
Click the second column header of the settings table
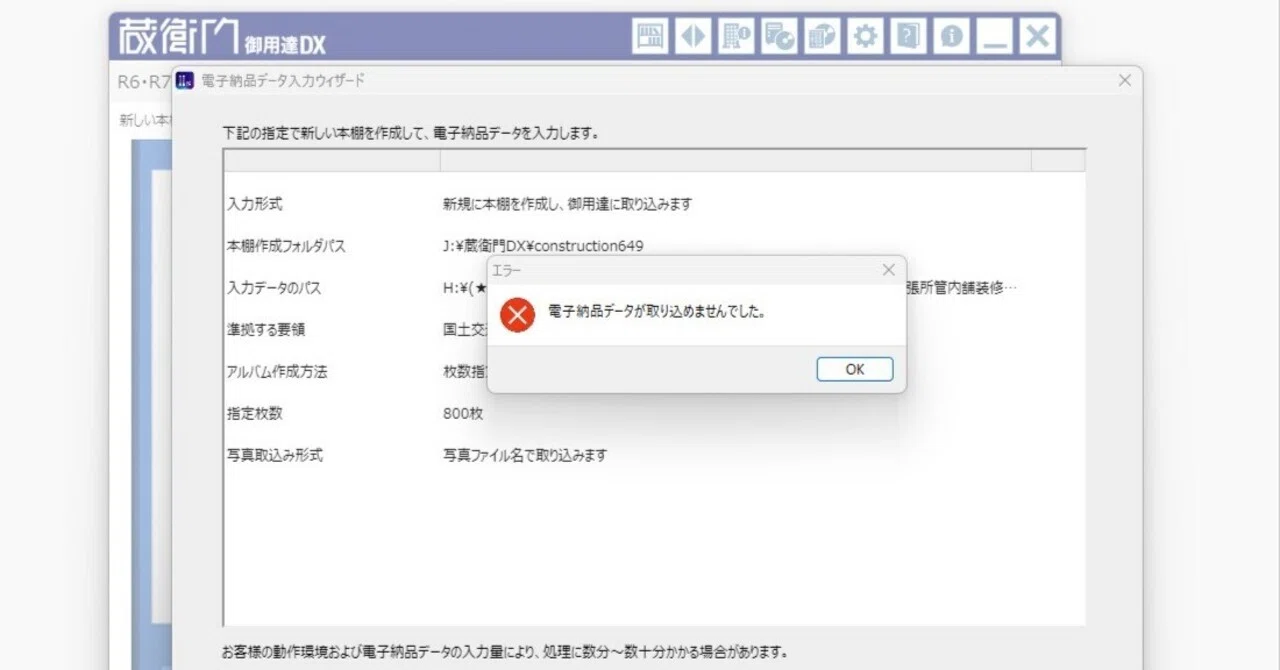pos(736,161)
